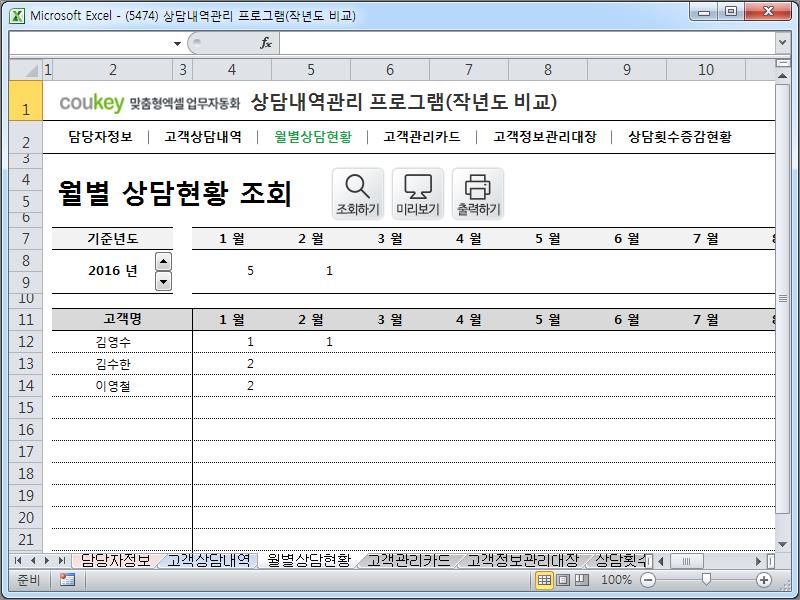Click the 고객명 column header cell
800x600 pixels.
(x=122, y=319)
